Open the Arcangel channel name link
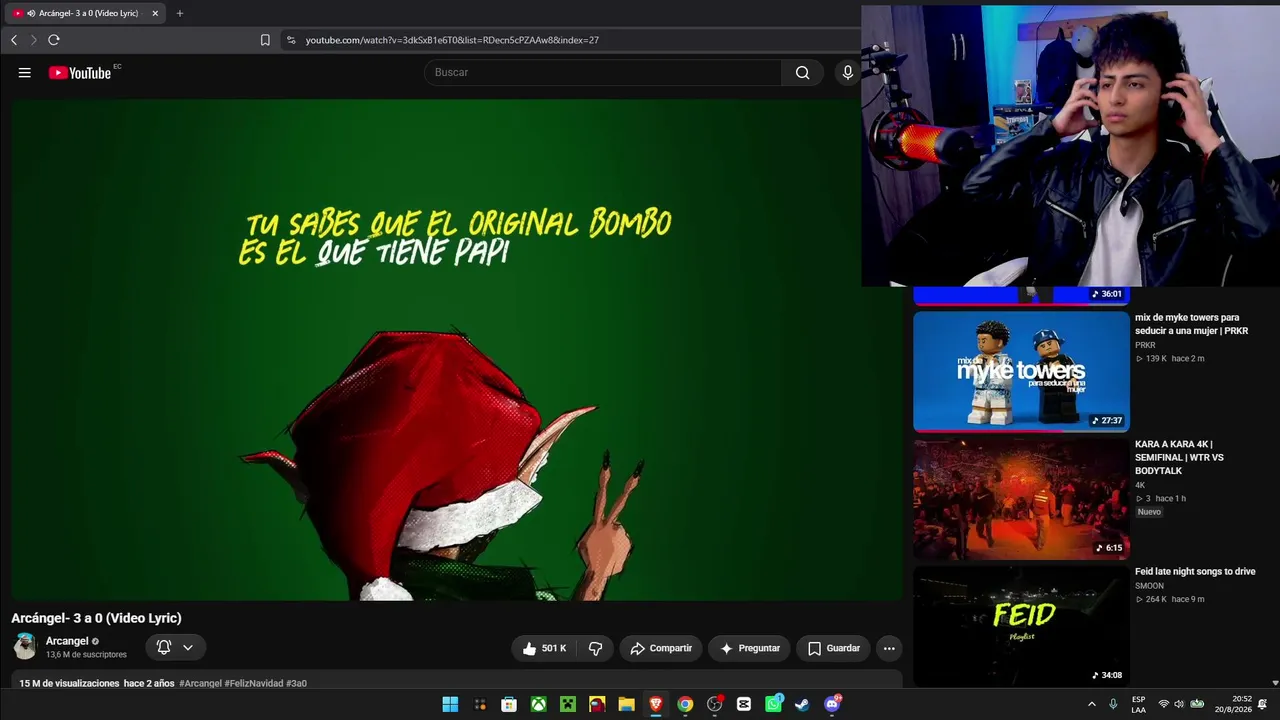 [67, 641]
